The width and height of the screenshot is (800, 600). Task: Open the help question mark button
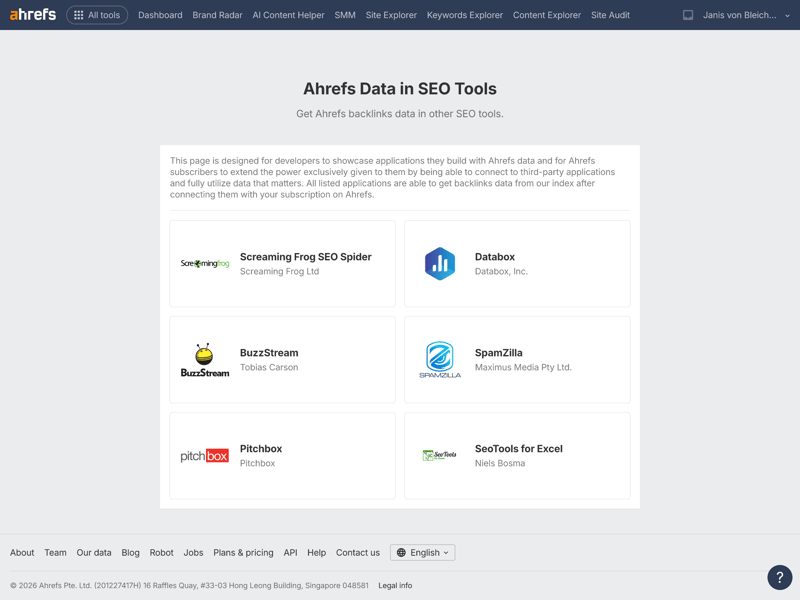[x=779, y=577]
